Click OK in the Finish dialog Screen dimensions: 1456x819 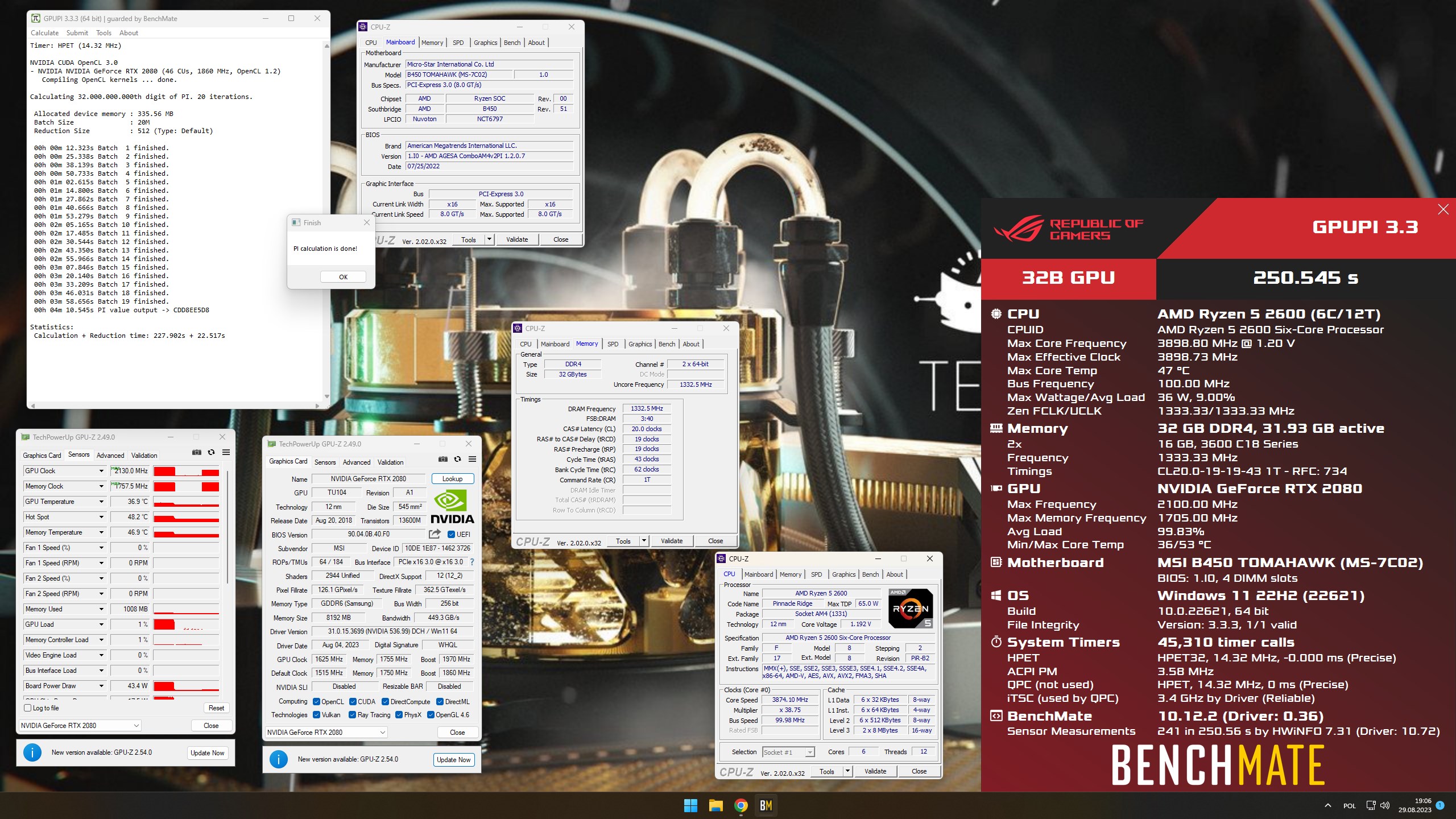click(343, 277)
